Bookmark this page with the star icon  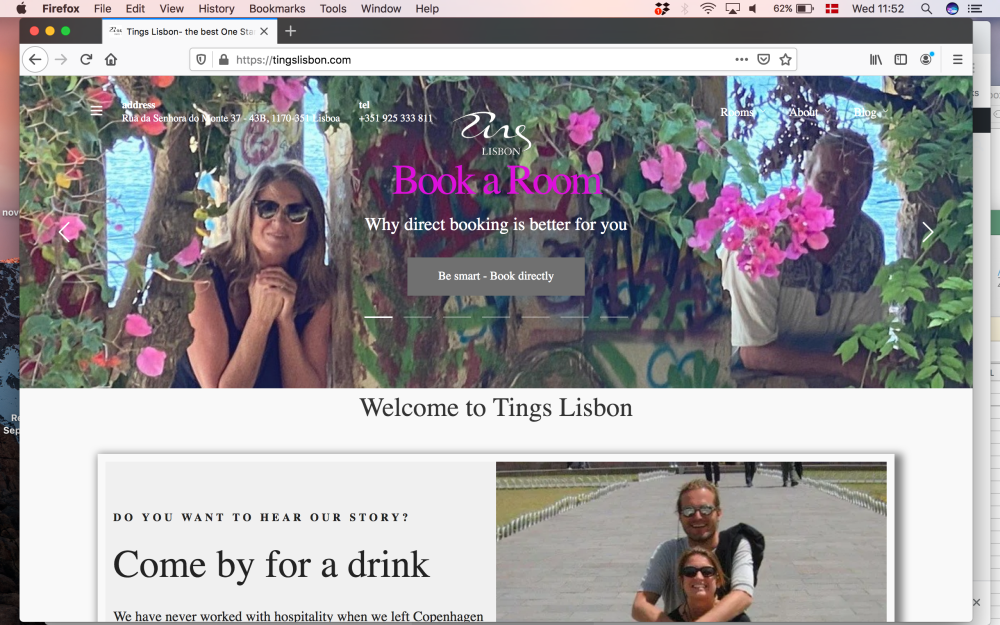pos(785,59)
